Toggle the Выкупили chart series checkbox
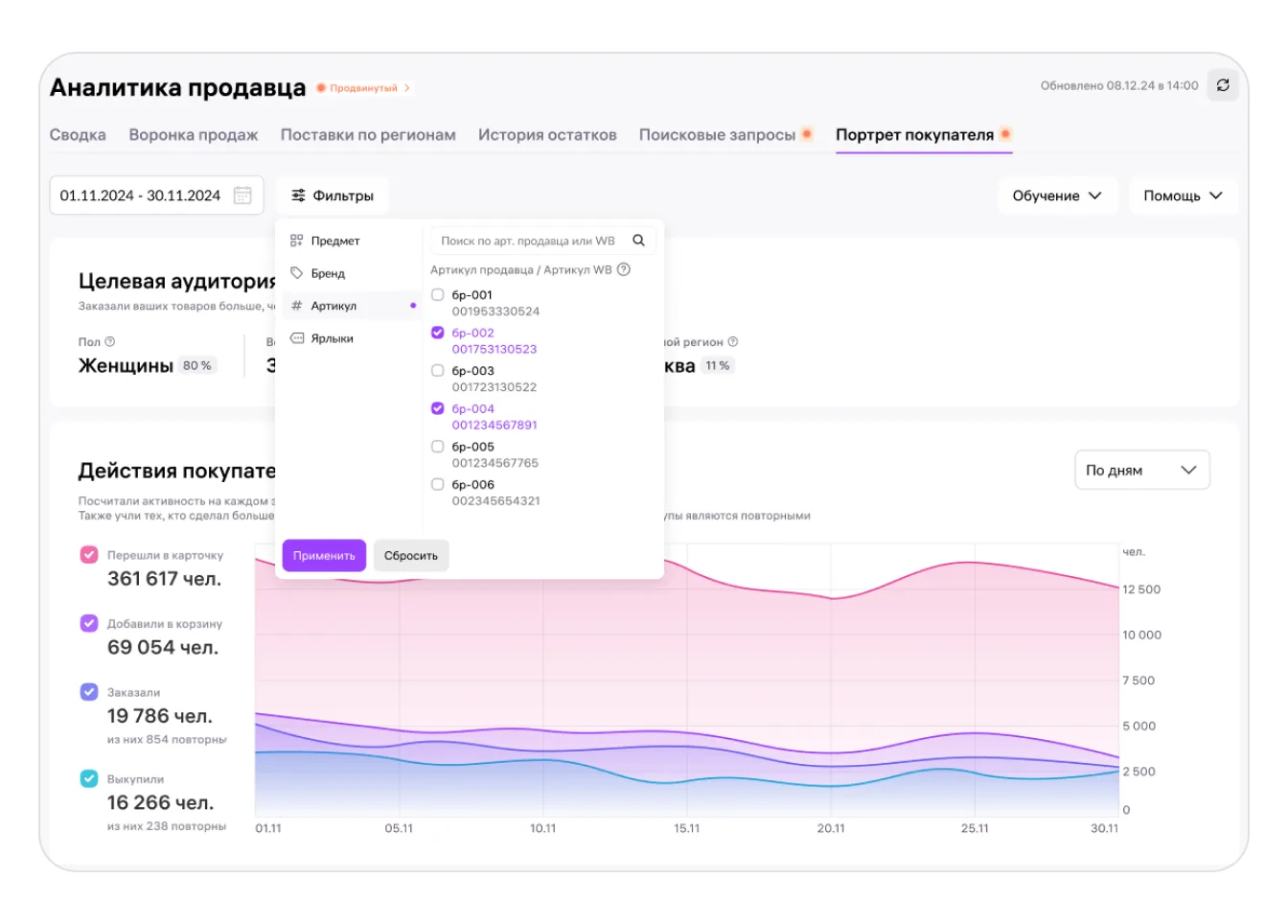Viewport: 1288px width, 924px height. point(89,778)
